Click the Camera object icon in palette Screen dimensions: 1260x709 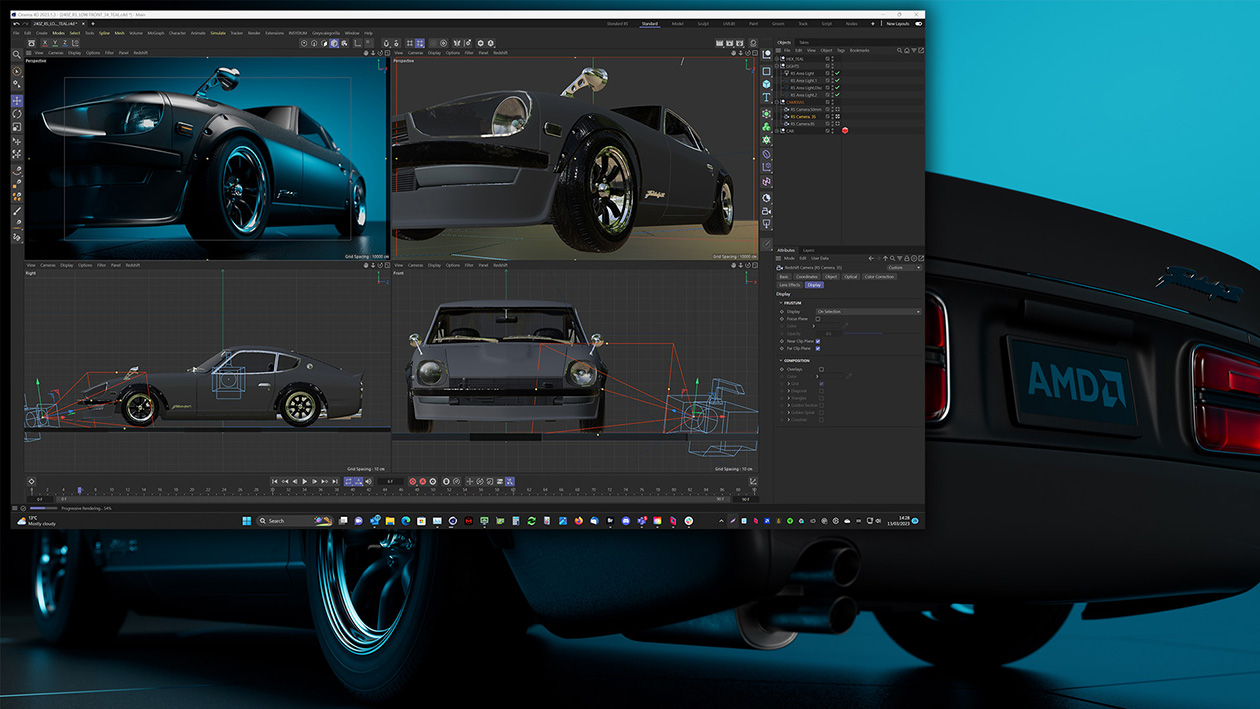point(767,211)
